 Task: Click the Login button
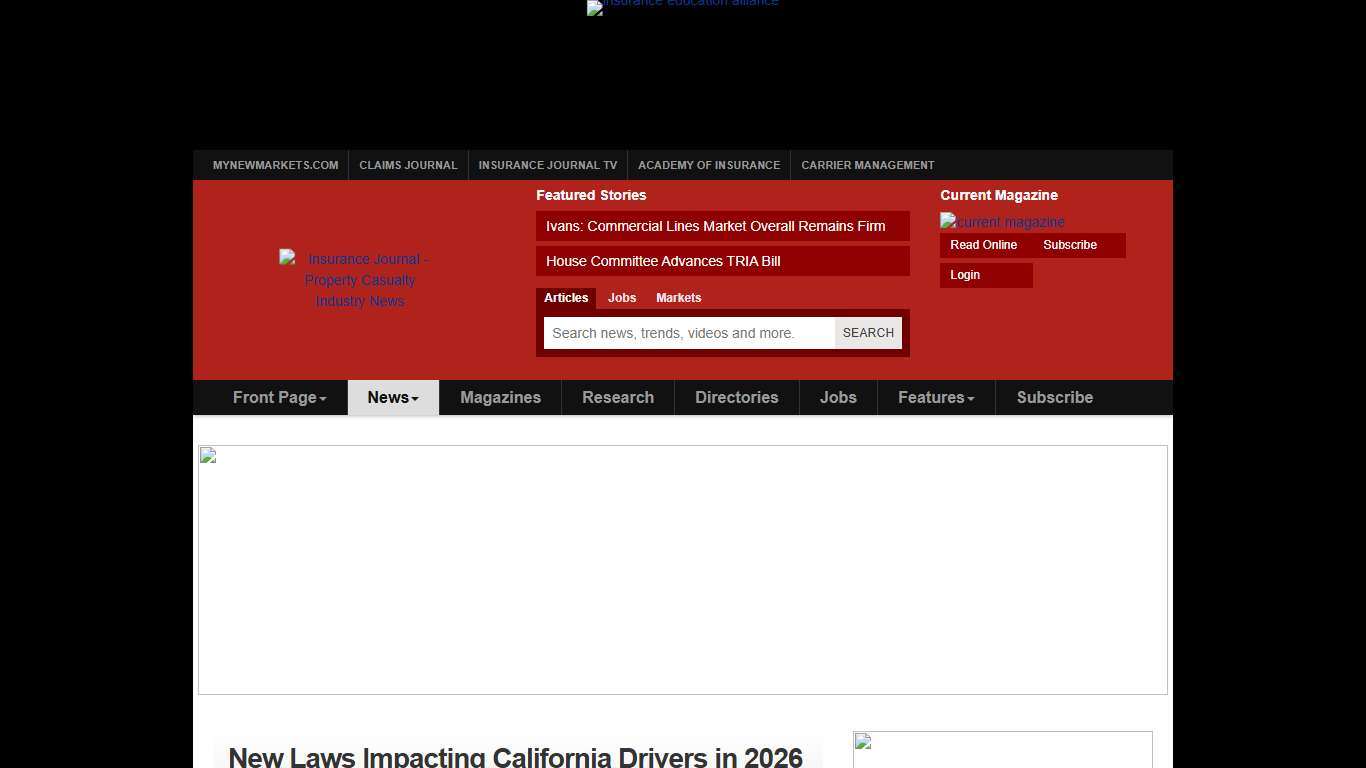coord(964,274)
